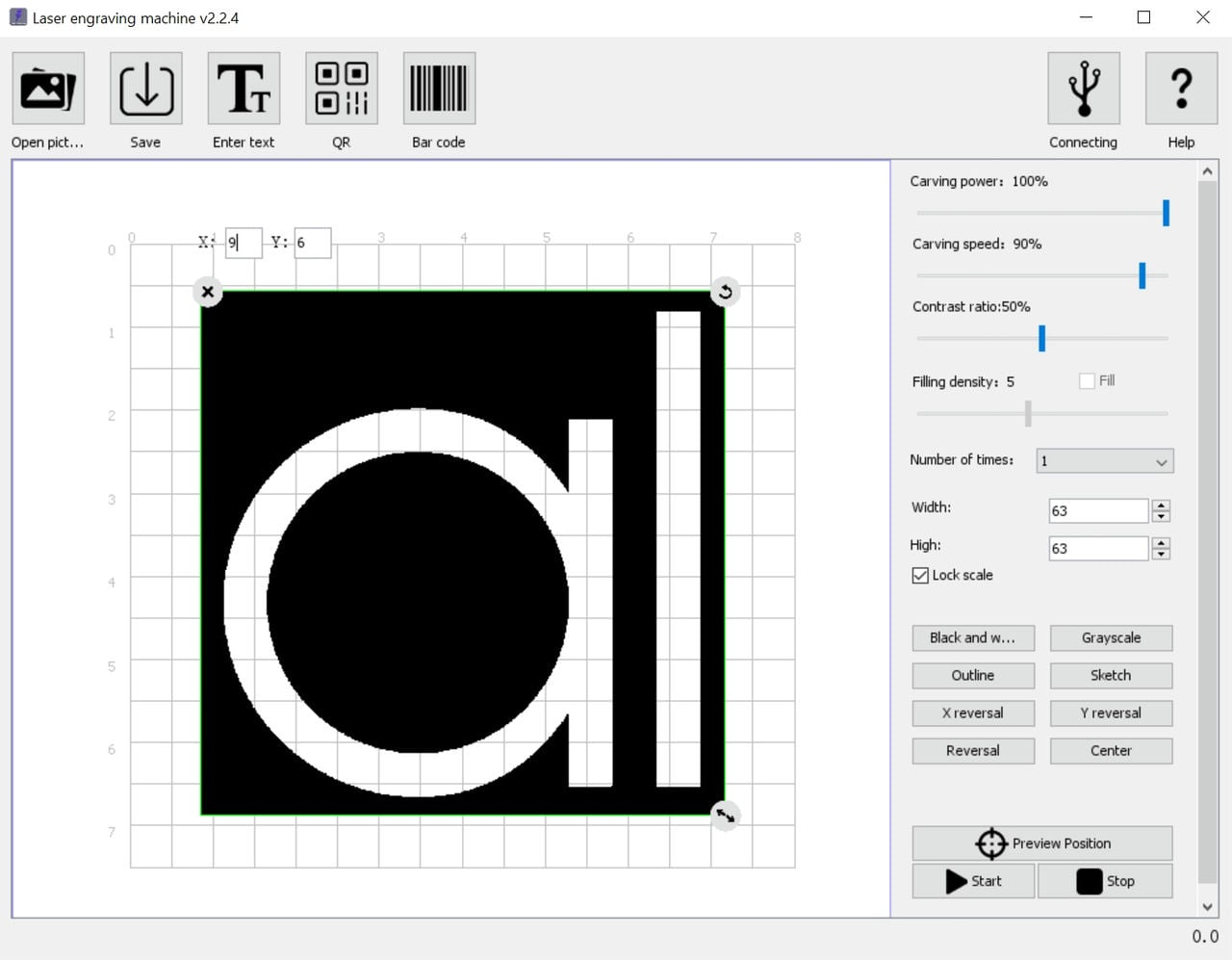The height and width of the screenshot is (960, 1232).
Task: Click the Filling density slider handle
Action: [x=1028, y=413]
